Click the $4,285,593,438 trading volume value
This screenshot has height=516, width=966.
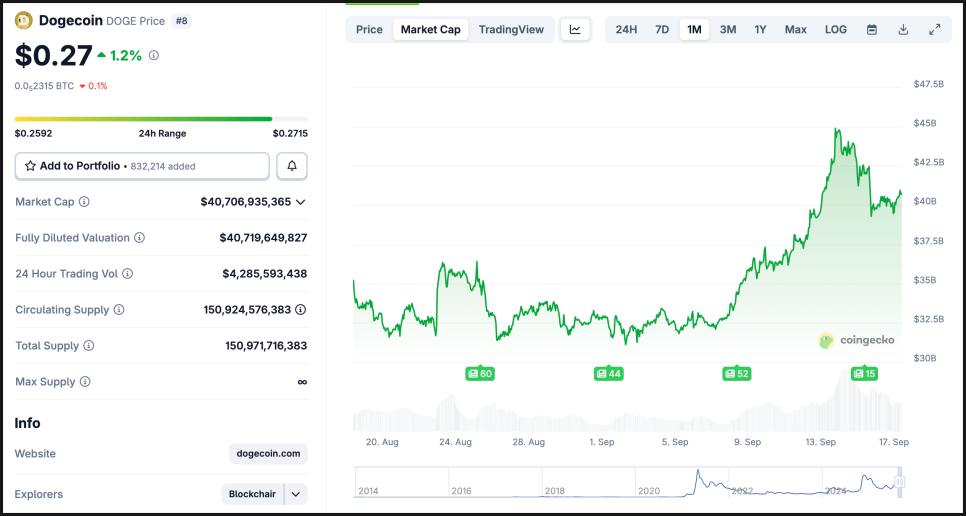pyautogui.click(x=265, y=273)
